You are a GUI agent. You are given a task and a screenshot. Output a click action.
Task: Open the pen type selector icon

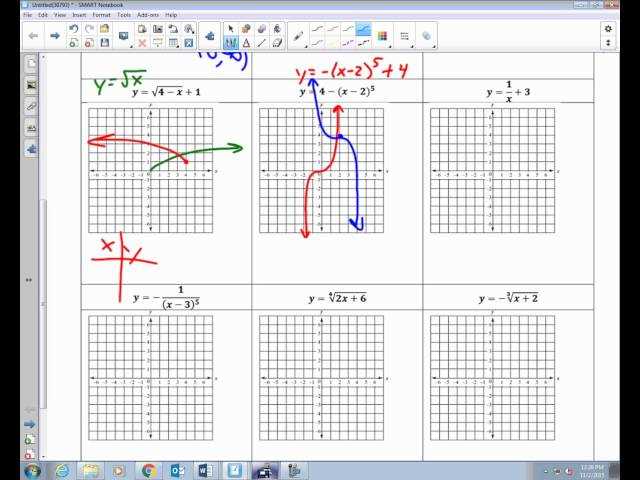[x=299, y=36]
